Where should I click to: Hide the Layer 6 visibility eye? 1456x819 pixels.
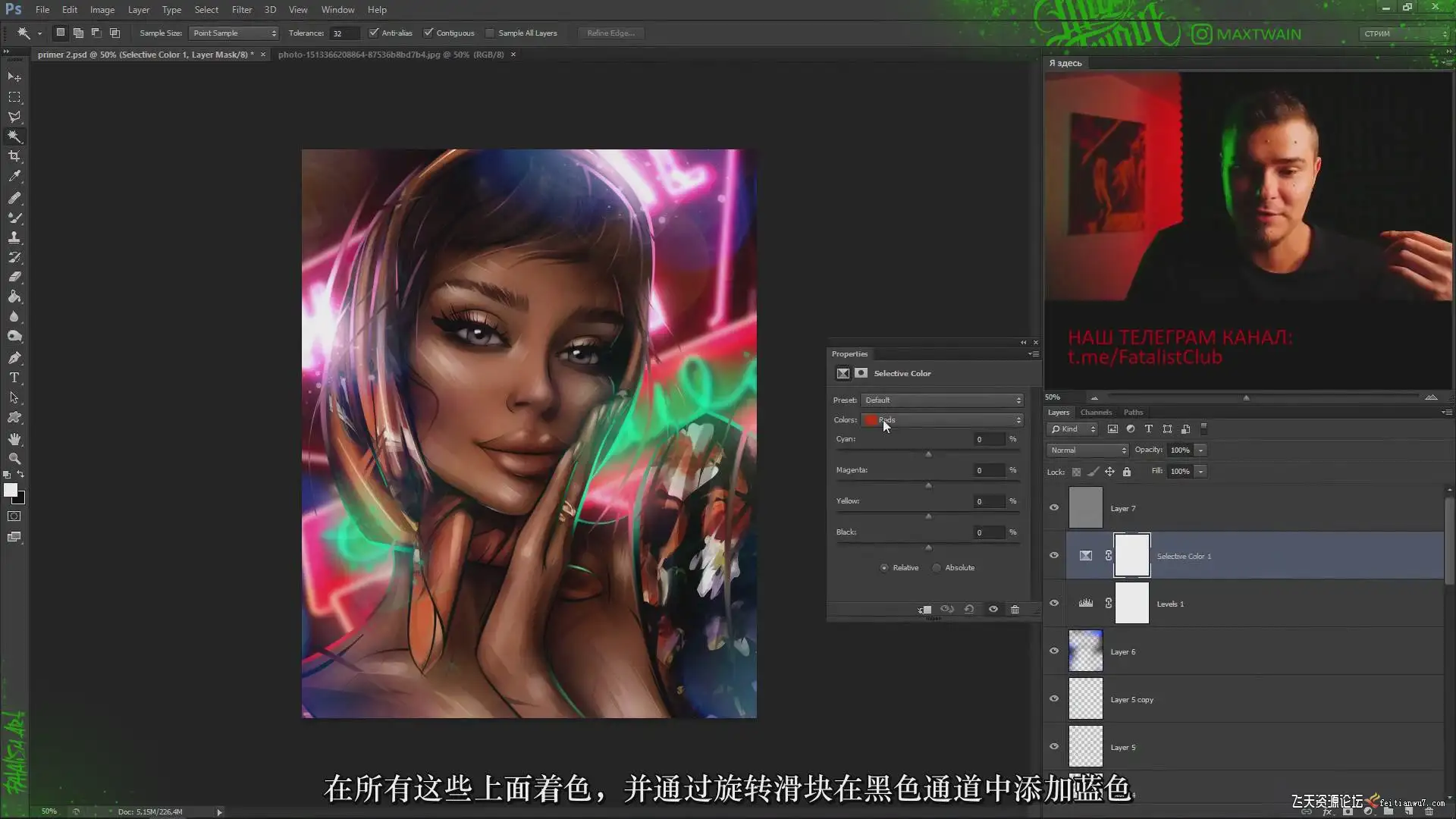(x=1054, y=651)
